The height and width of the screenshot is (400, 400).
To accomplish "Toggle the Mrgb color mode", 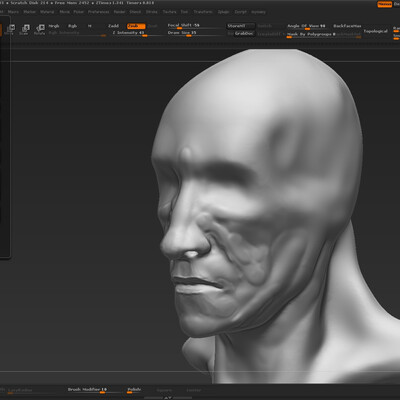I will pos(54,26).
